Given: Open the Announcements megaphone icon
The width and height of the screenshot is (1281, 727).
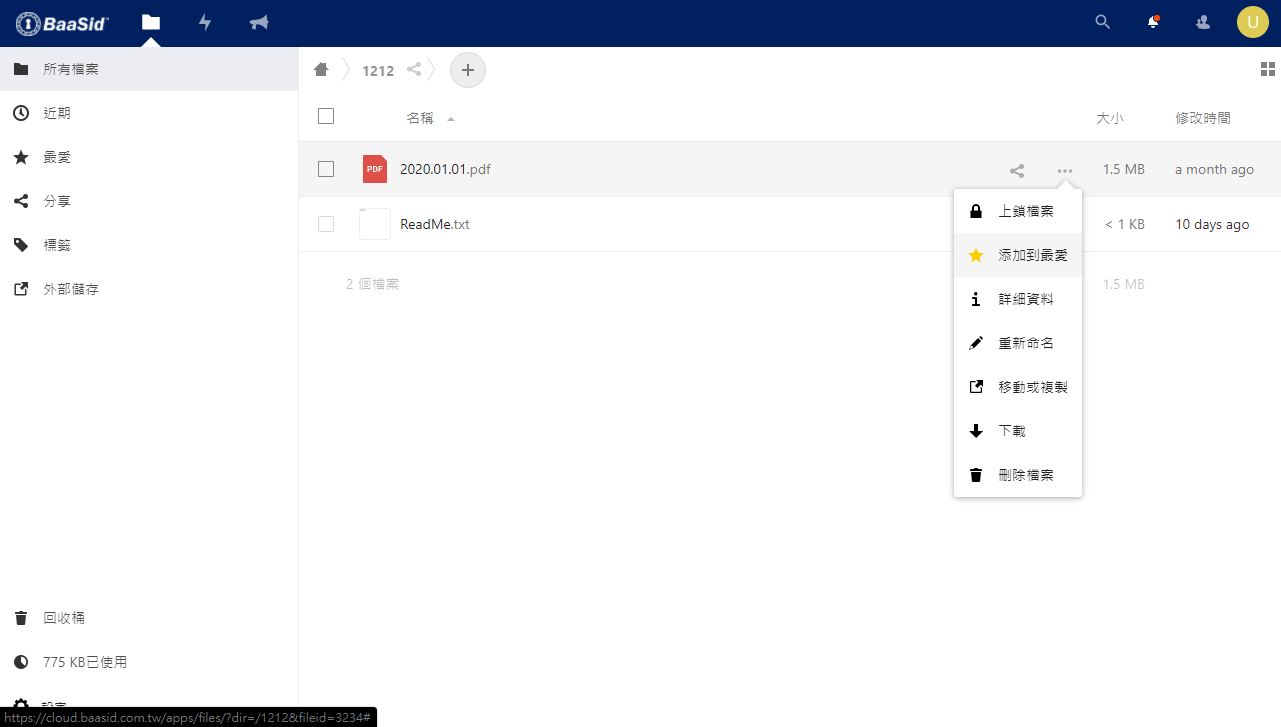Looking at the screenshot, I should coord(259,22).
